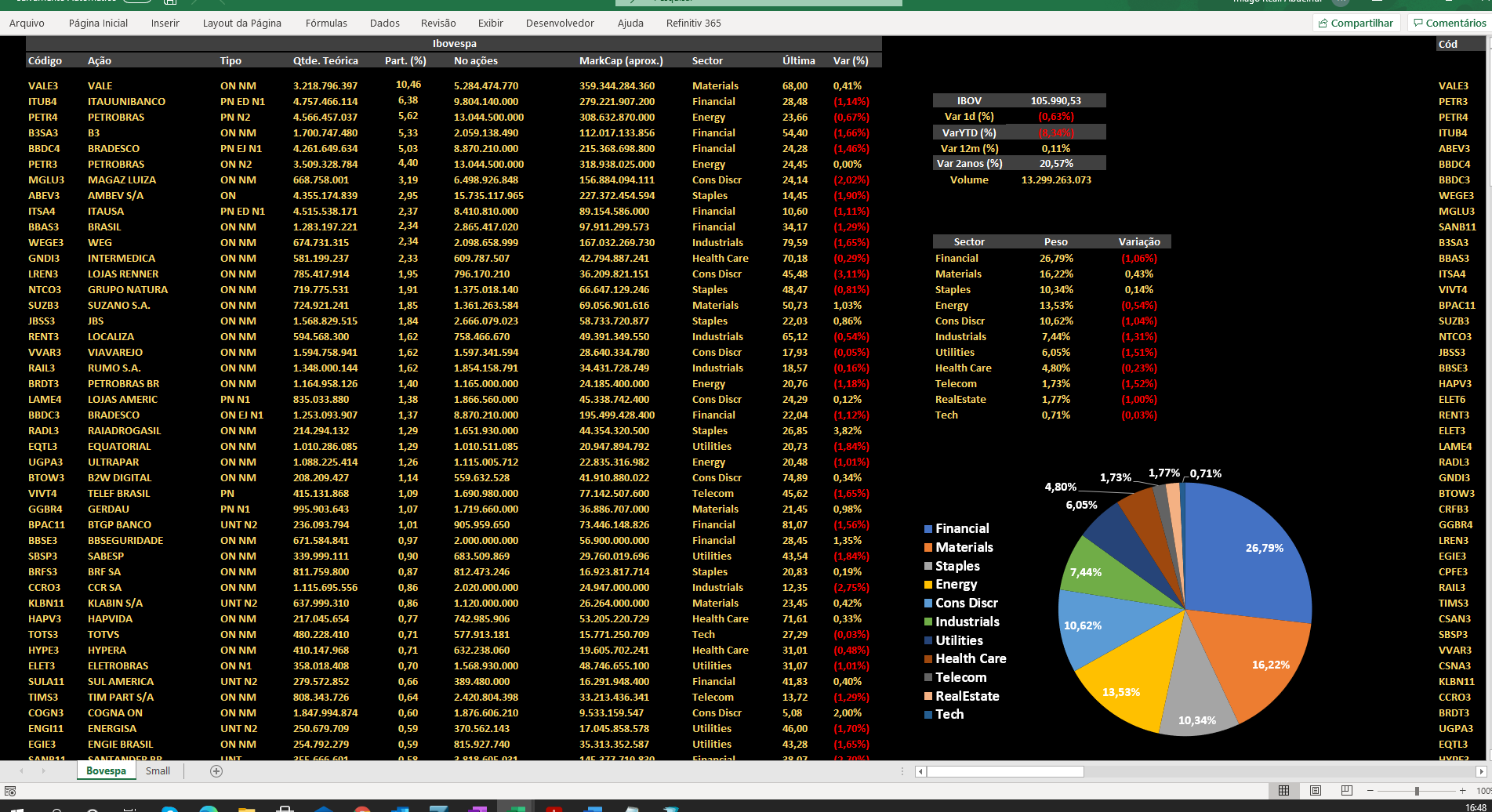Image resolution: width=1492 pixels, height=812 pixels.
Task: Click zoom out minus icon
Action: pyautogui.click(x=1370, y=791)
